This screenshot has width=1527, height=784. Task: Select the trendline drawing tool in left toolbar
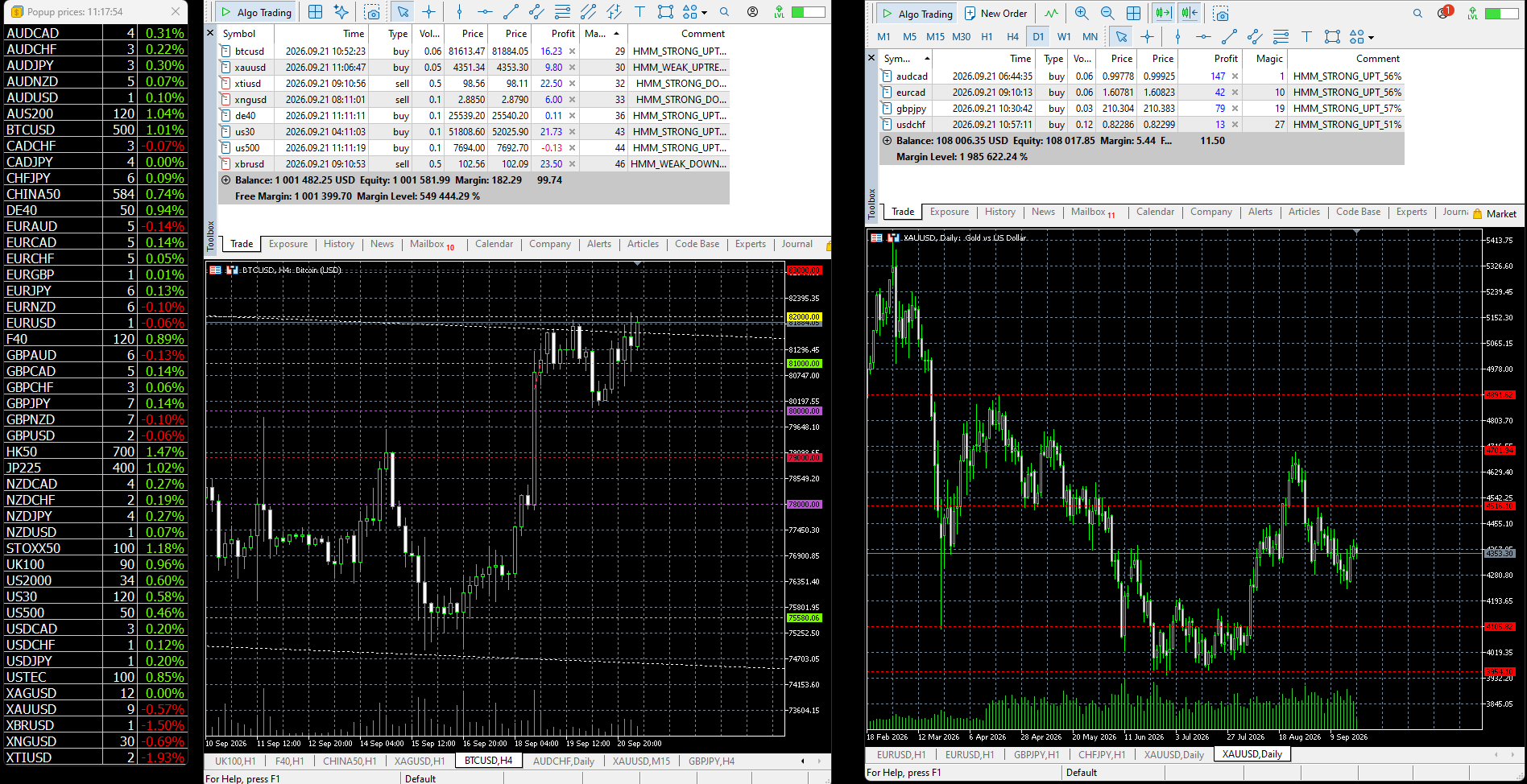click(x=511, y=12)
